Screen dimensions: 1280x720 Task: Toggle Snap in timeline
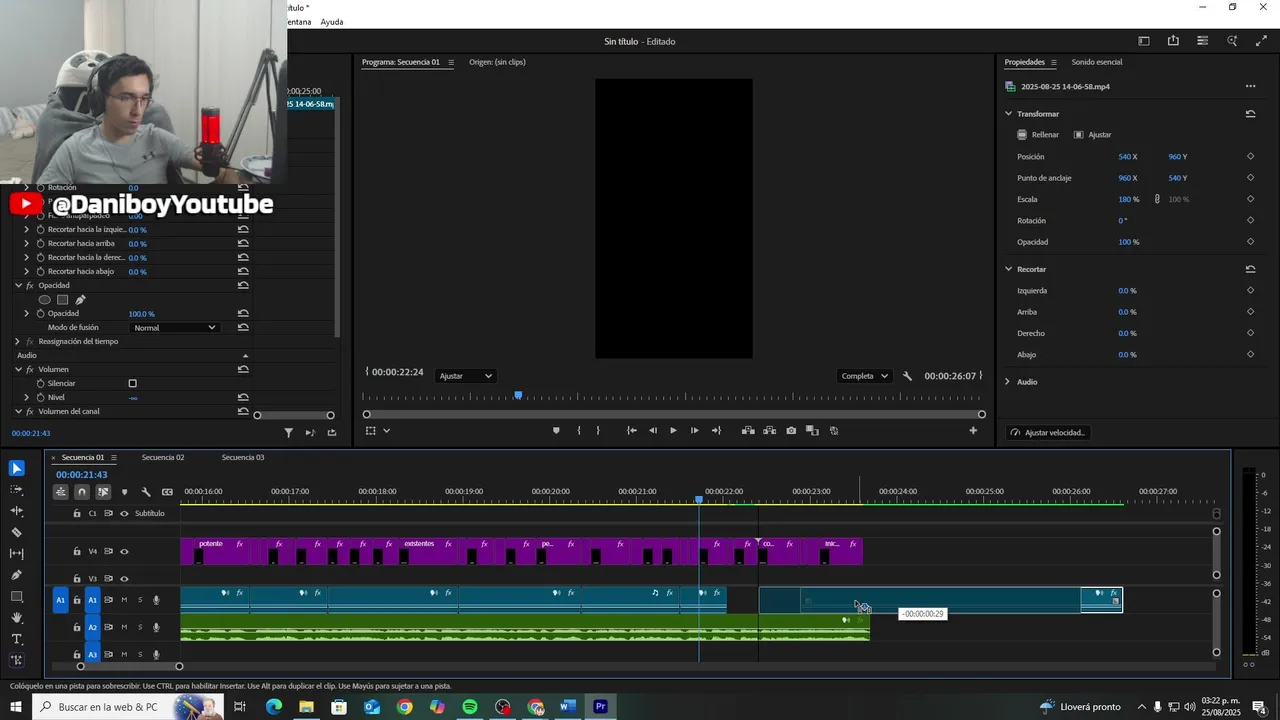point(82,492)
